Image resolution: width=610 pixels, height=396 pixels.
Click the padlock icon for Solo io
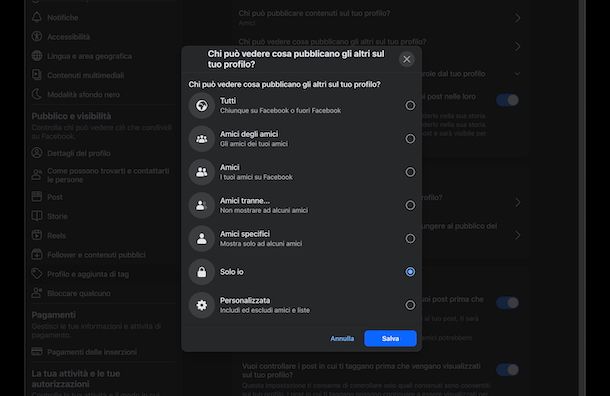[x=202, y=272]
